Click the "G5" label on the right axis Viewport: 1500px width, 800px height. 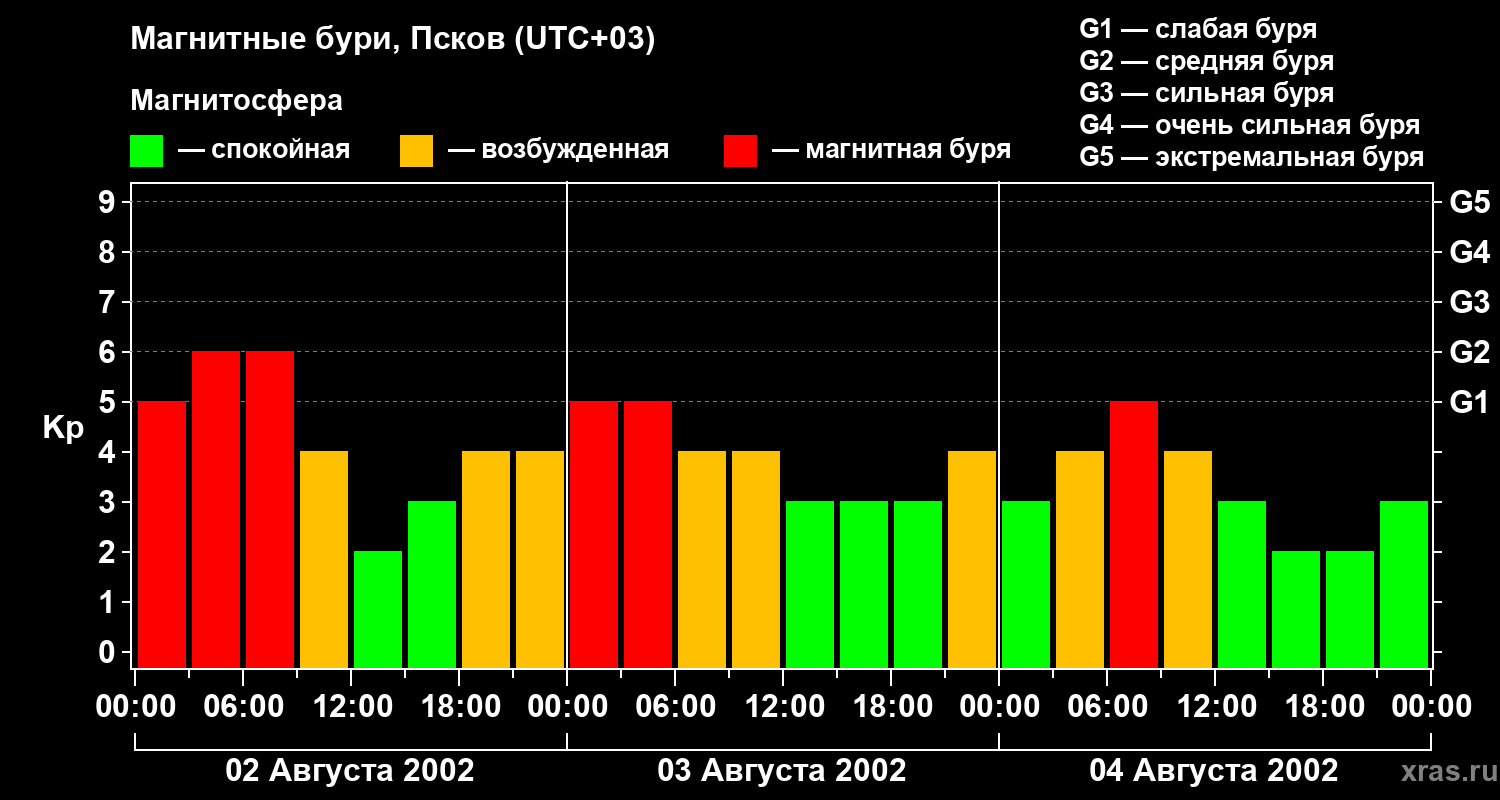pyautogui.click(x=1470, y=202)
